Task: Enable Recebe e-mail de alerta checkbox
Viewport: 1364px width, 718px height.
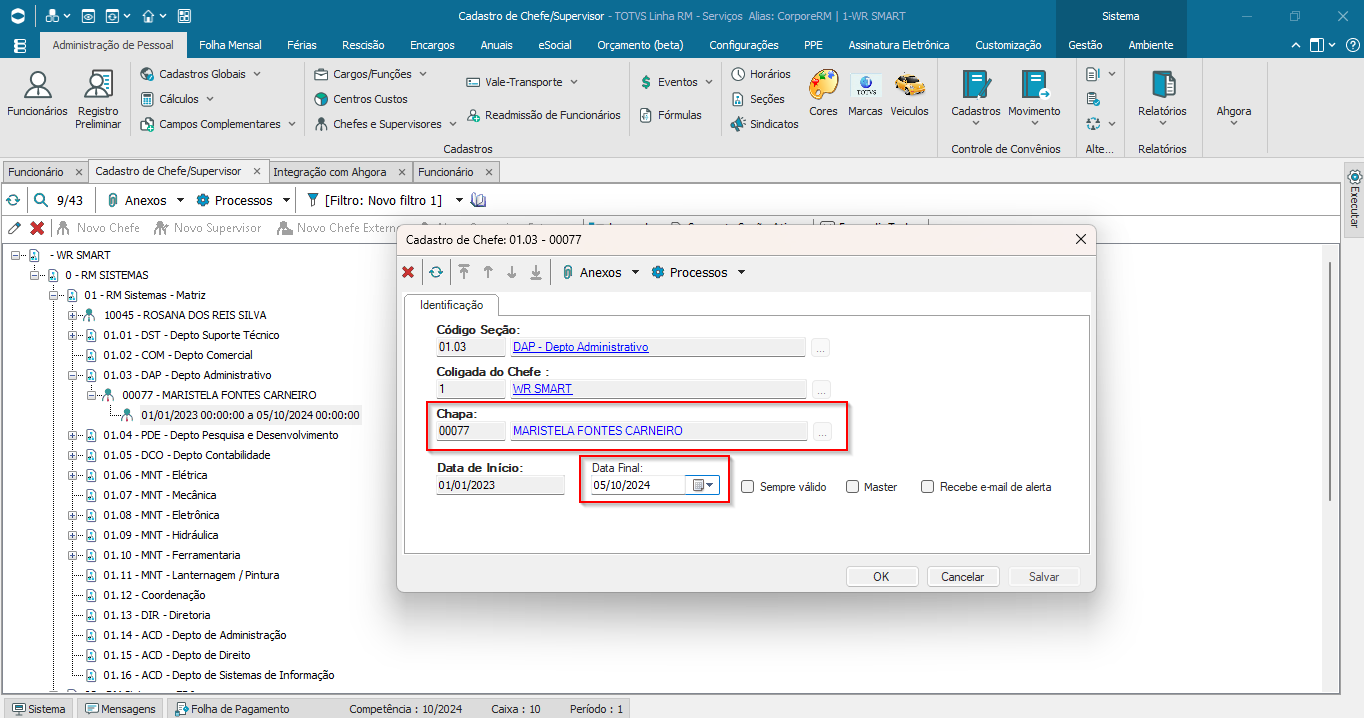Action: [x=928, y=487]
